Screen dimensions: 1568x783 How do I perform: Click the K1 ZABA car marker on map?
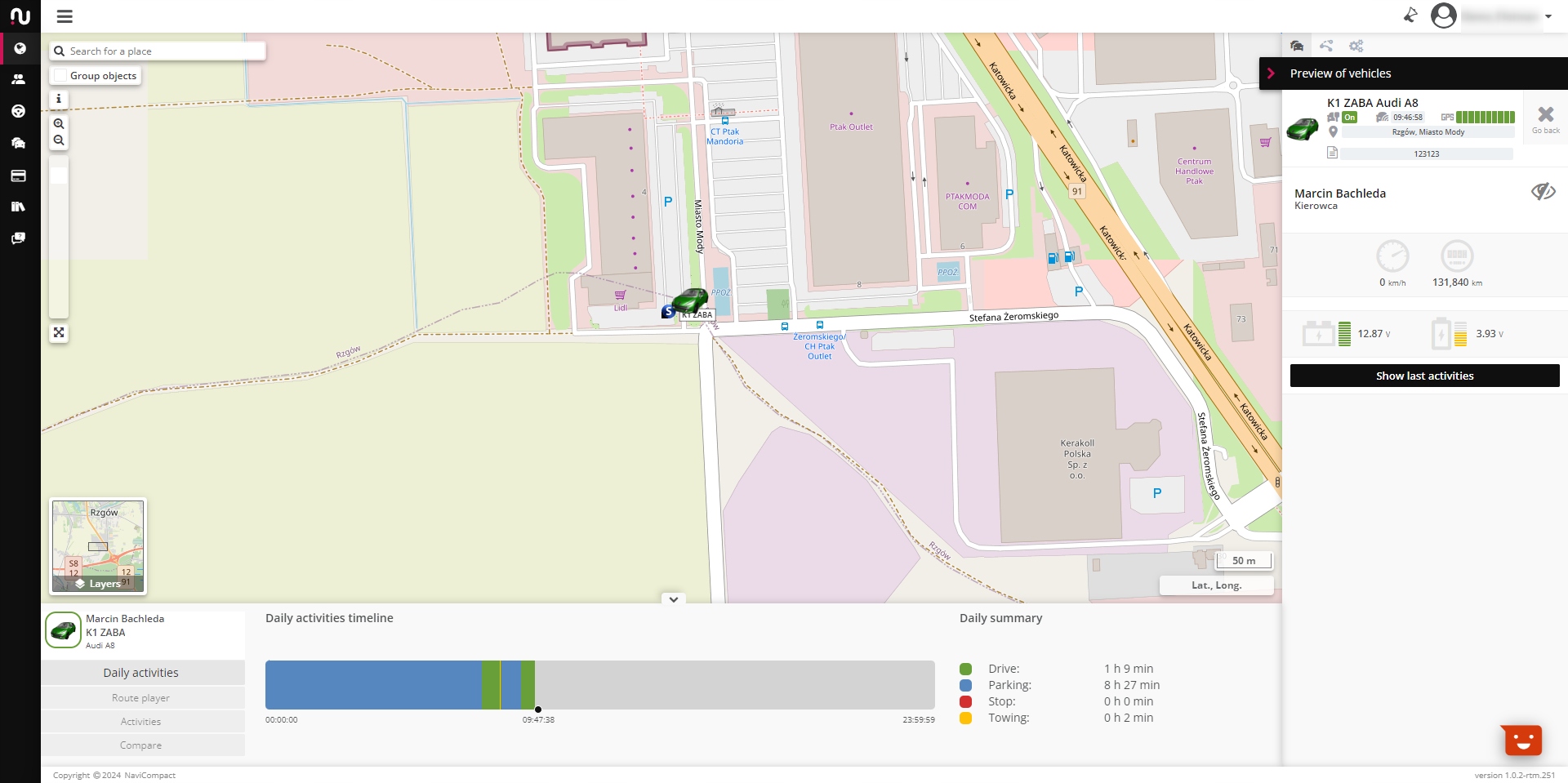[690, 300]
